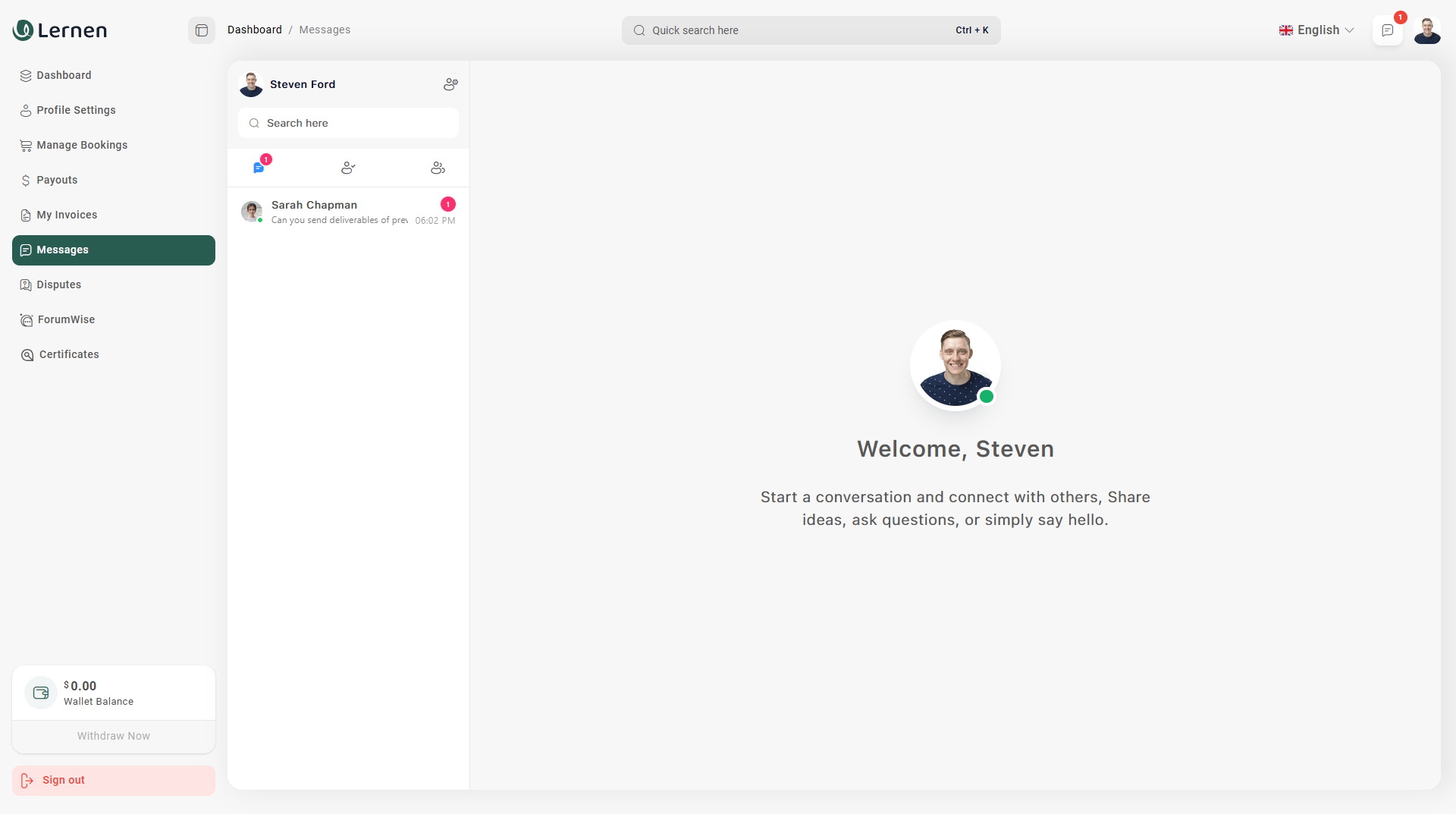Switch to the contacts tab icon
Viewport: 1456px width, 814px height.
click(348, 168)
